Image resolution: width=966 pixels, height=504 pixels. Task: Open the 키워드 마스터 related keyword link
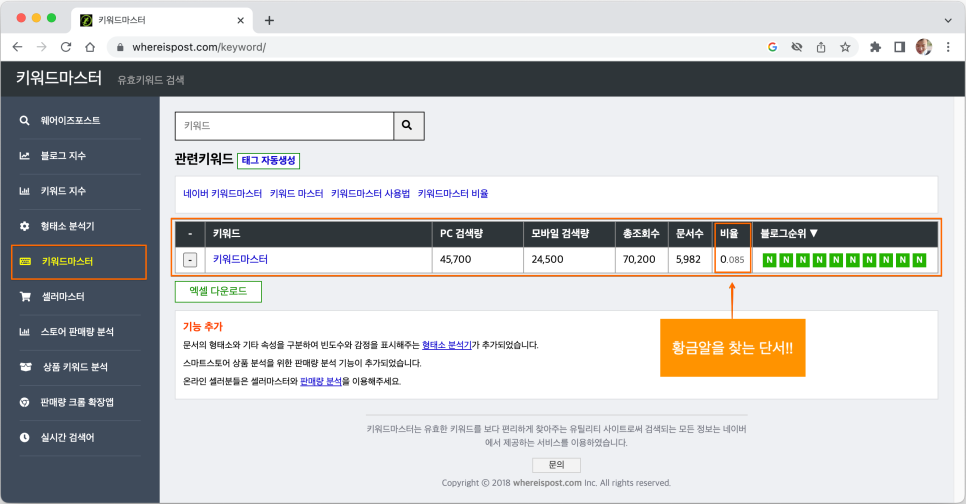click(x=296, y=193)
